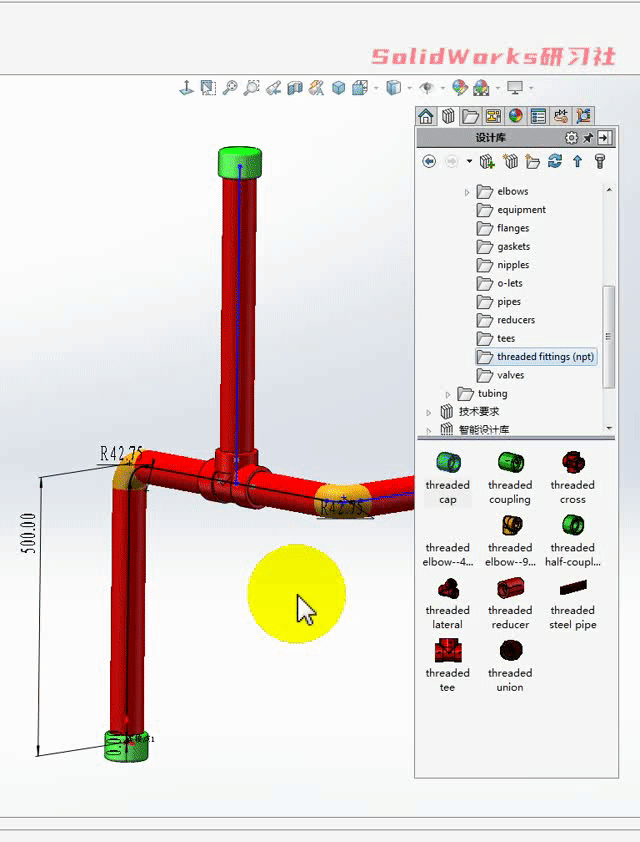
Task: Select the equipment folder
Action: 512,210
